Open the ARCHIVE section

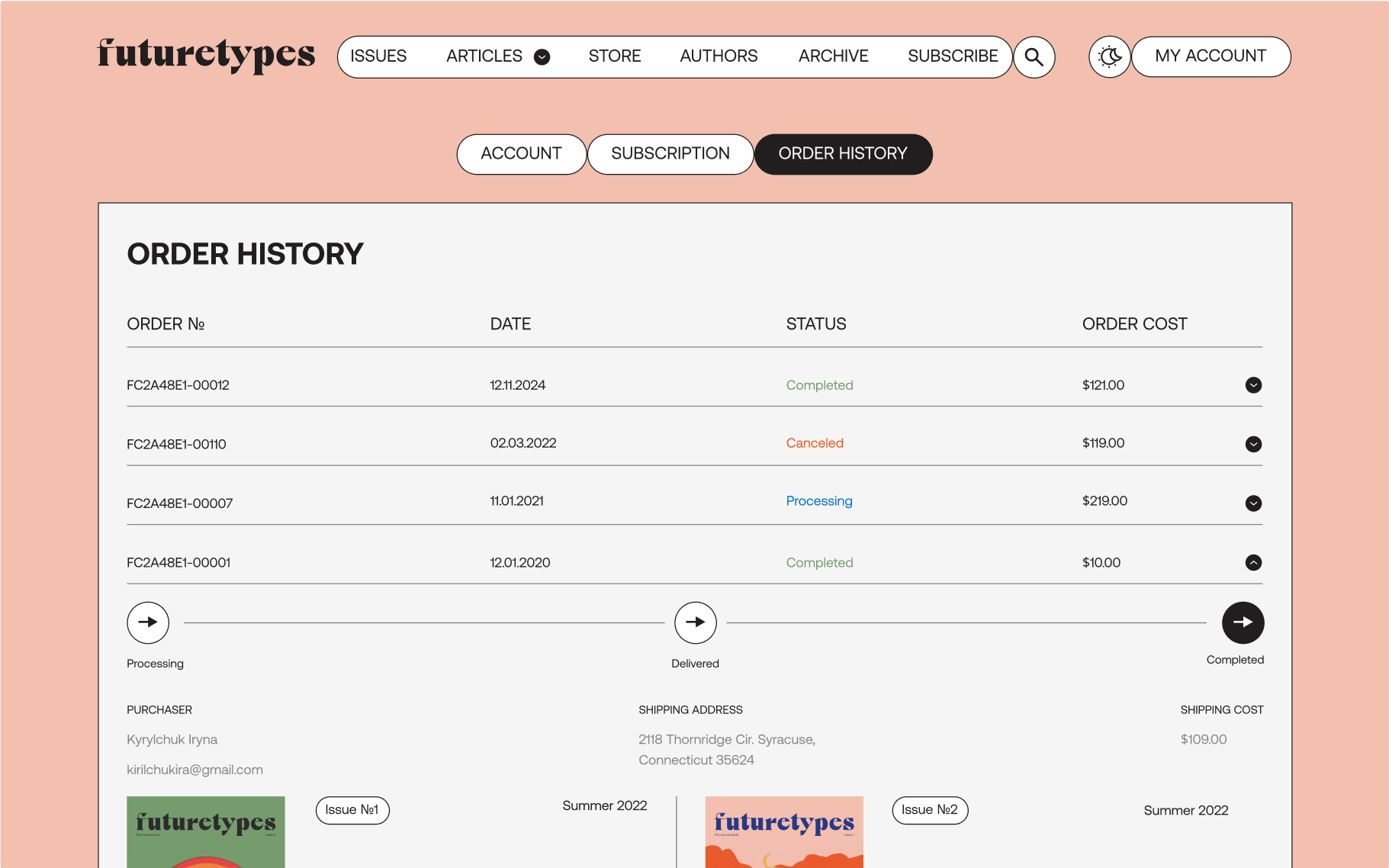pyautogui.click(x=833, y=55)
